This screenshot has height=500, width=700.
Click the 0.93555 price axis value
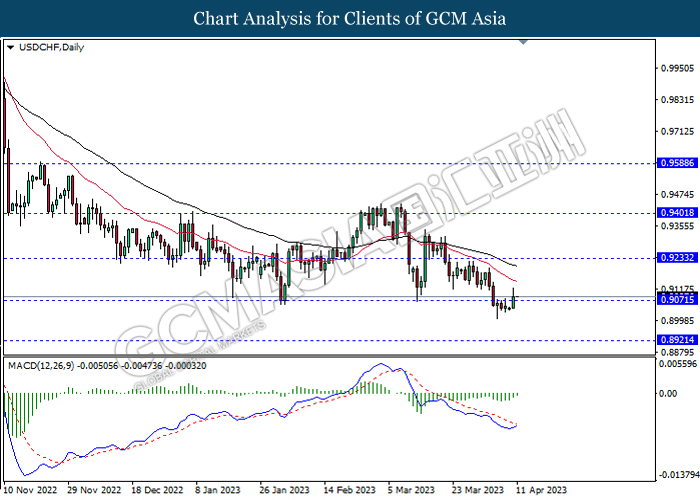[x=677, y=226]
